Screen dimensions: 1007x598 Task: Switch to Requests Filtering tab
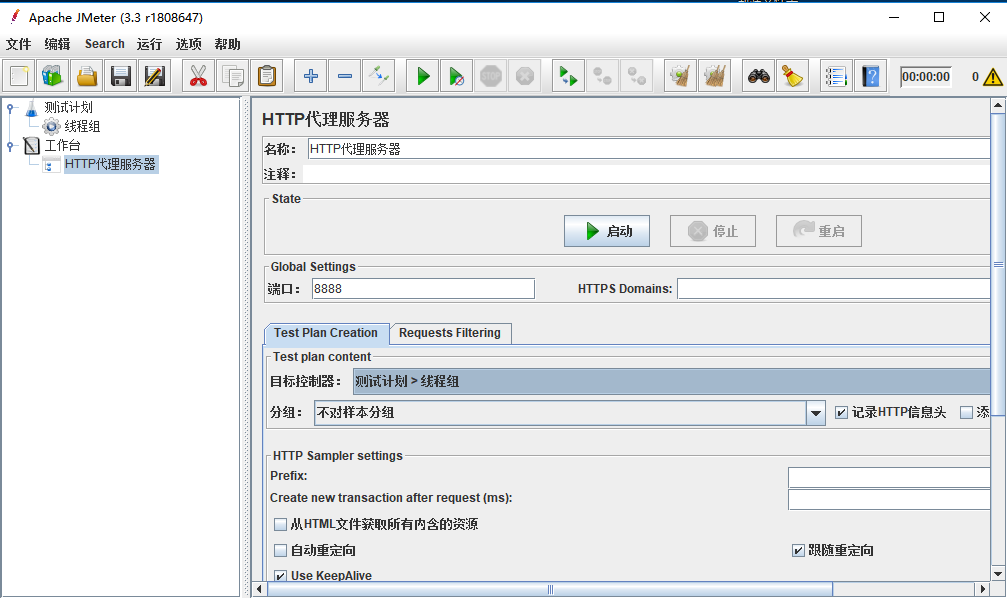(x=450, y=333)
